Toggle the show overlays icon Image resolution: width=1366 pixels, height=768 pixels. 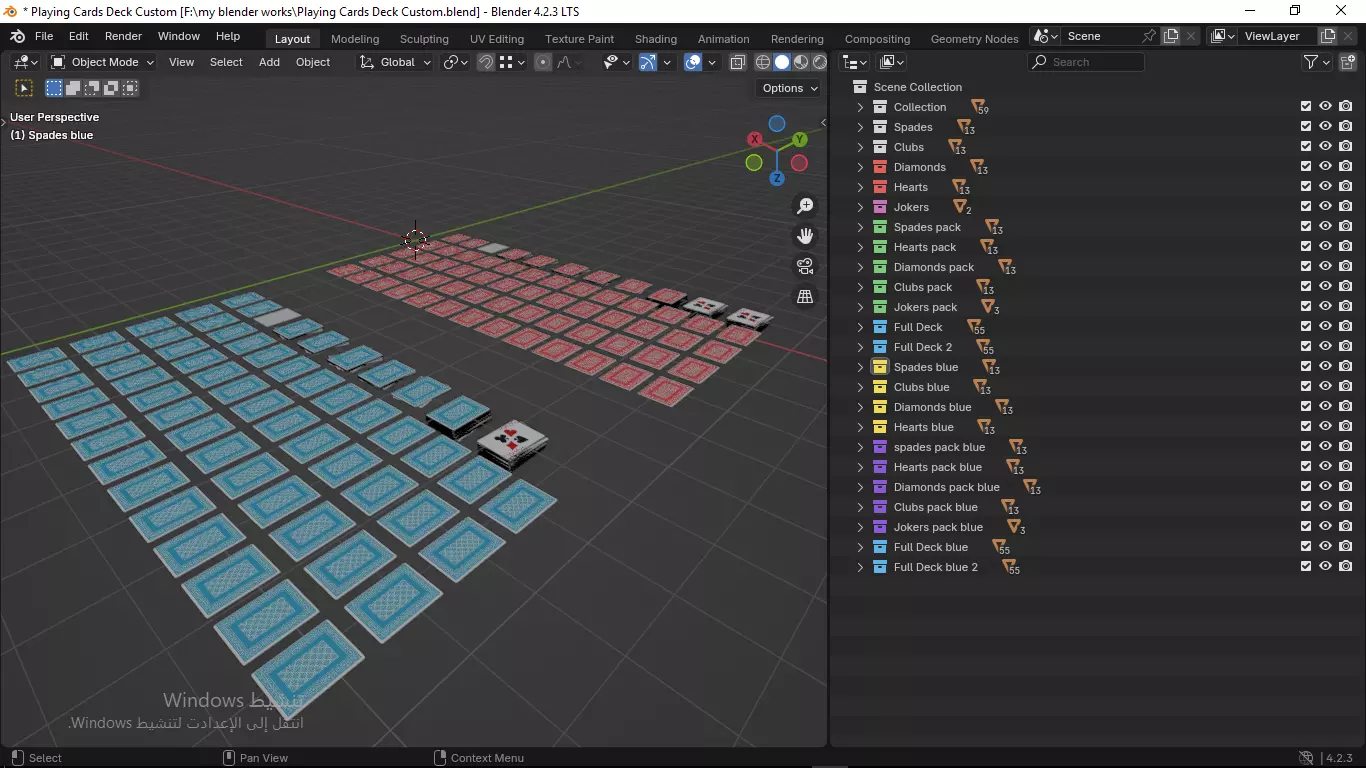click(x=693, y=62)
